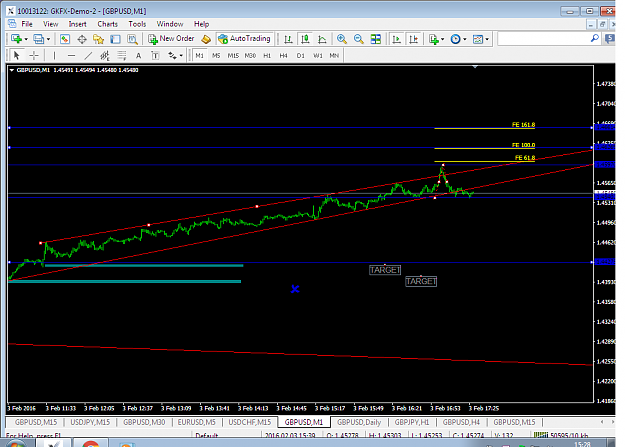625x447 pixels.
Task: Expand the Profiles dropdown arrow
Action: tap(48, 39)
